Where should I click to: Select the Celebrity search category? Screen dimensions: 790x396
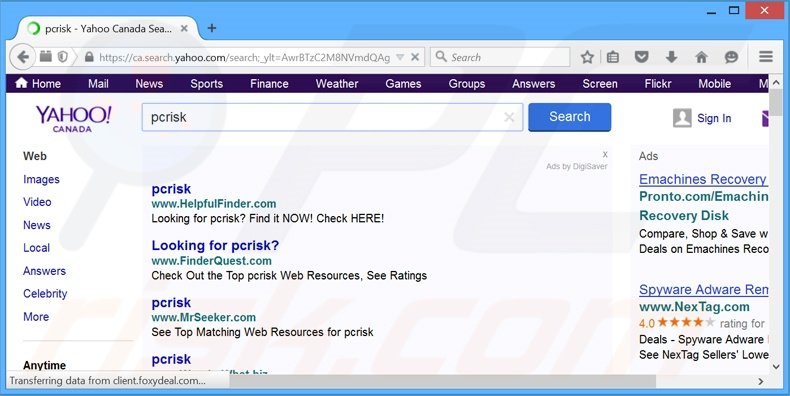coord(45,294)
